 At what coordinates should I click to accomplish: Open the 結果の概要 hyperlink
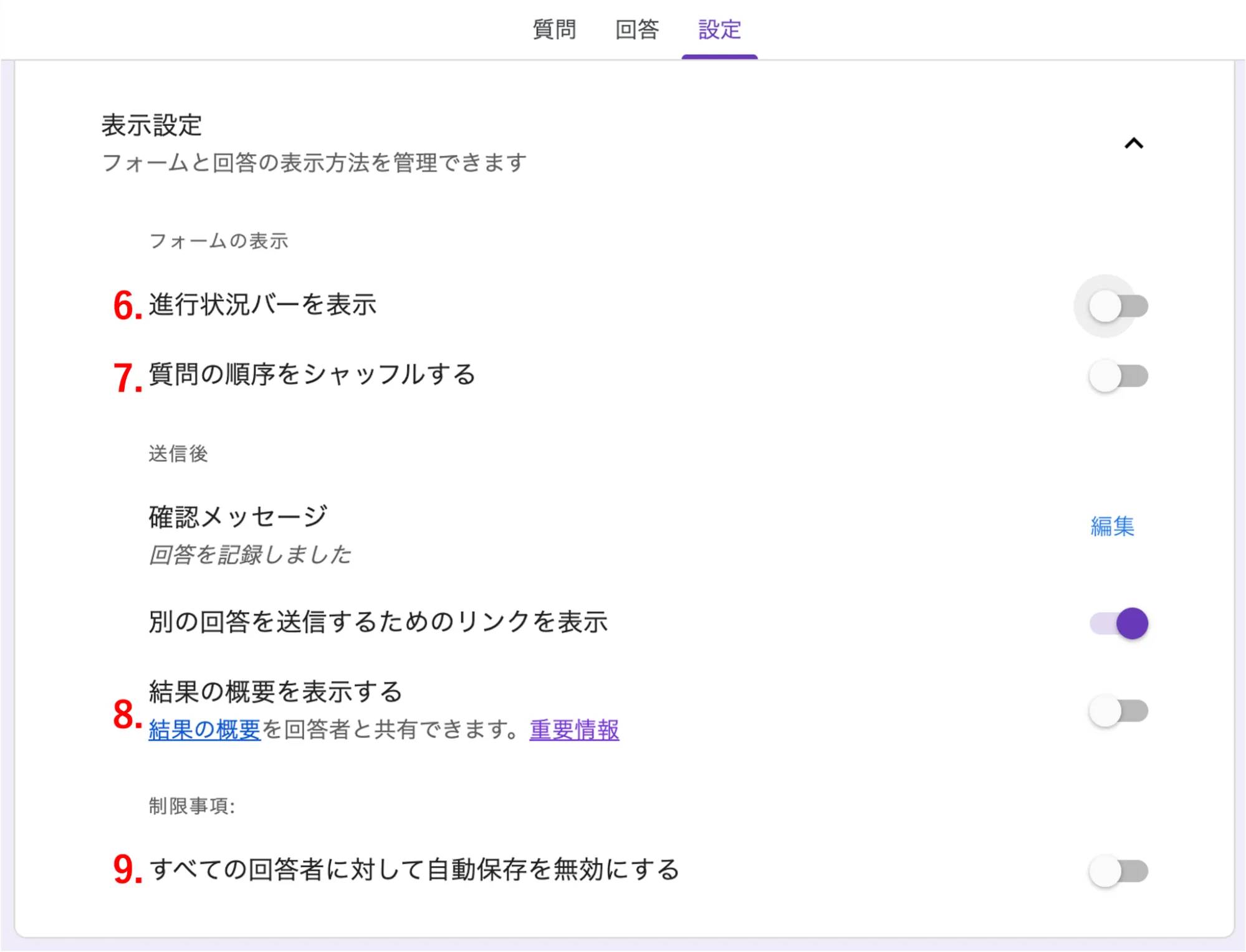[x=204, y=729]
